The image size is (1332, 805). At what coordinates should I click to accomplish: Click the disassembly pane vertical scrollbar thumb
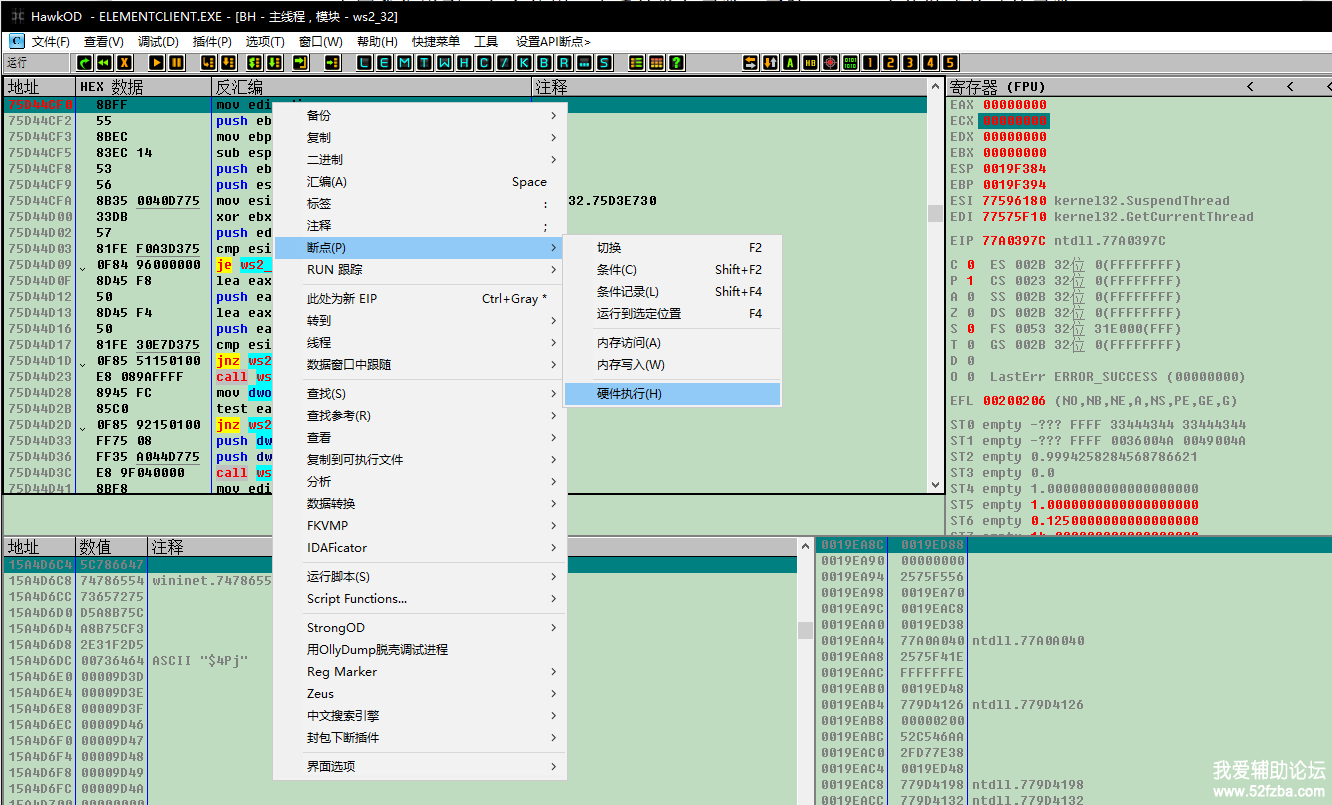[935, 213]
